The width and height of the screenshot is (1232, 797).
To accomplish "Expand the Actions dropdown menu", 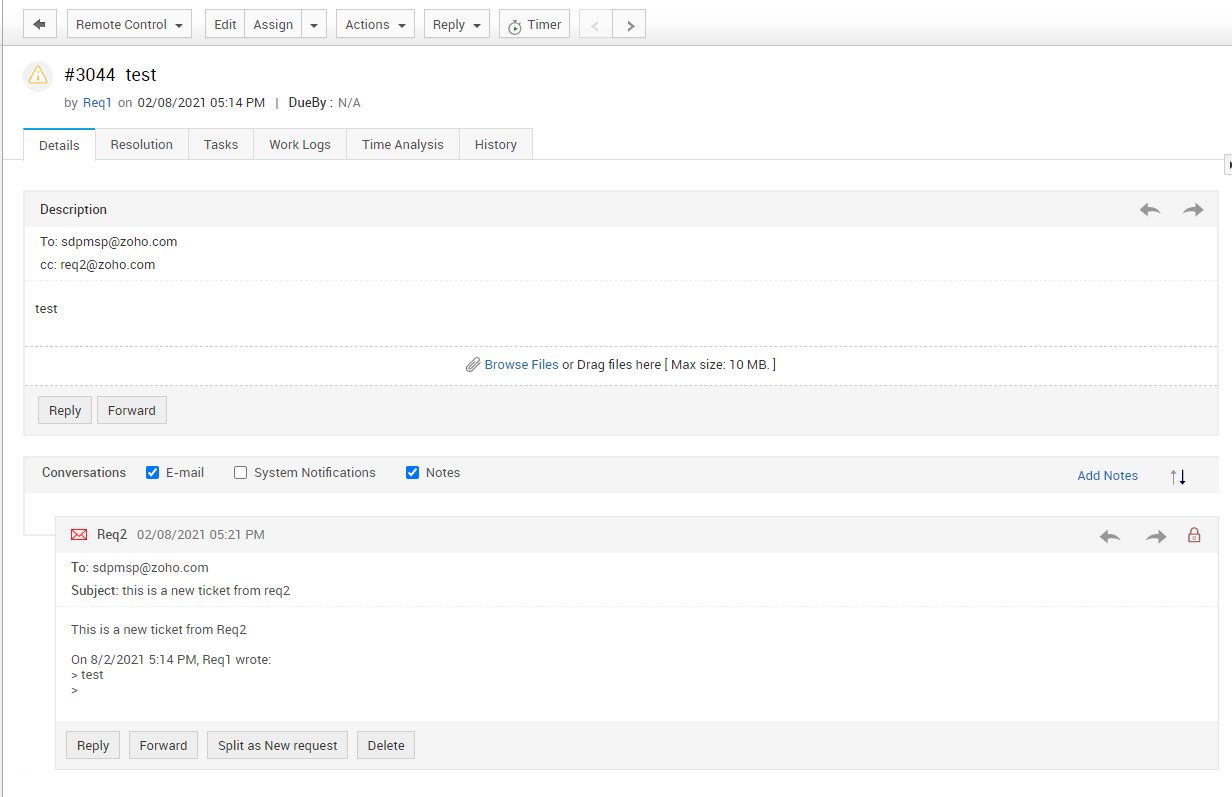I will point(375,25).
